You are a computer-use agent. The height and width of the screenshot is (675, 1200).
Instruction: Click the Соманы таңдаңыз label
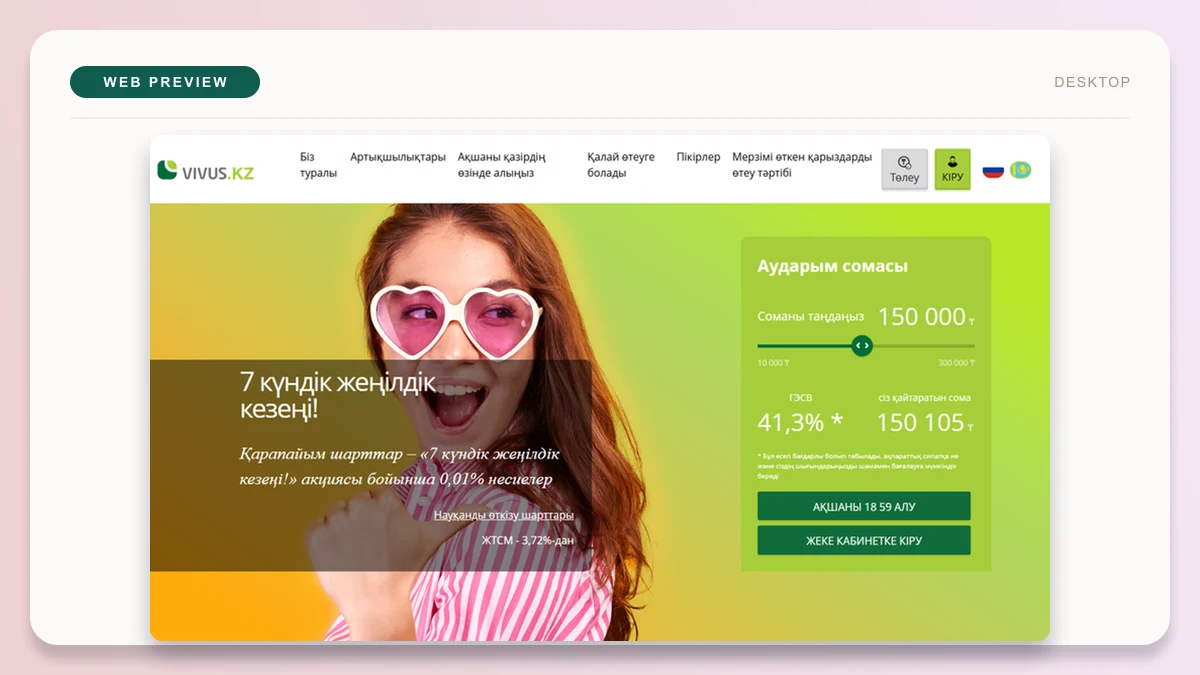[x=811, y=316]
